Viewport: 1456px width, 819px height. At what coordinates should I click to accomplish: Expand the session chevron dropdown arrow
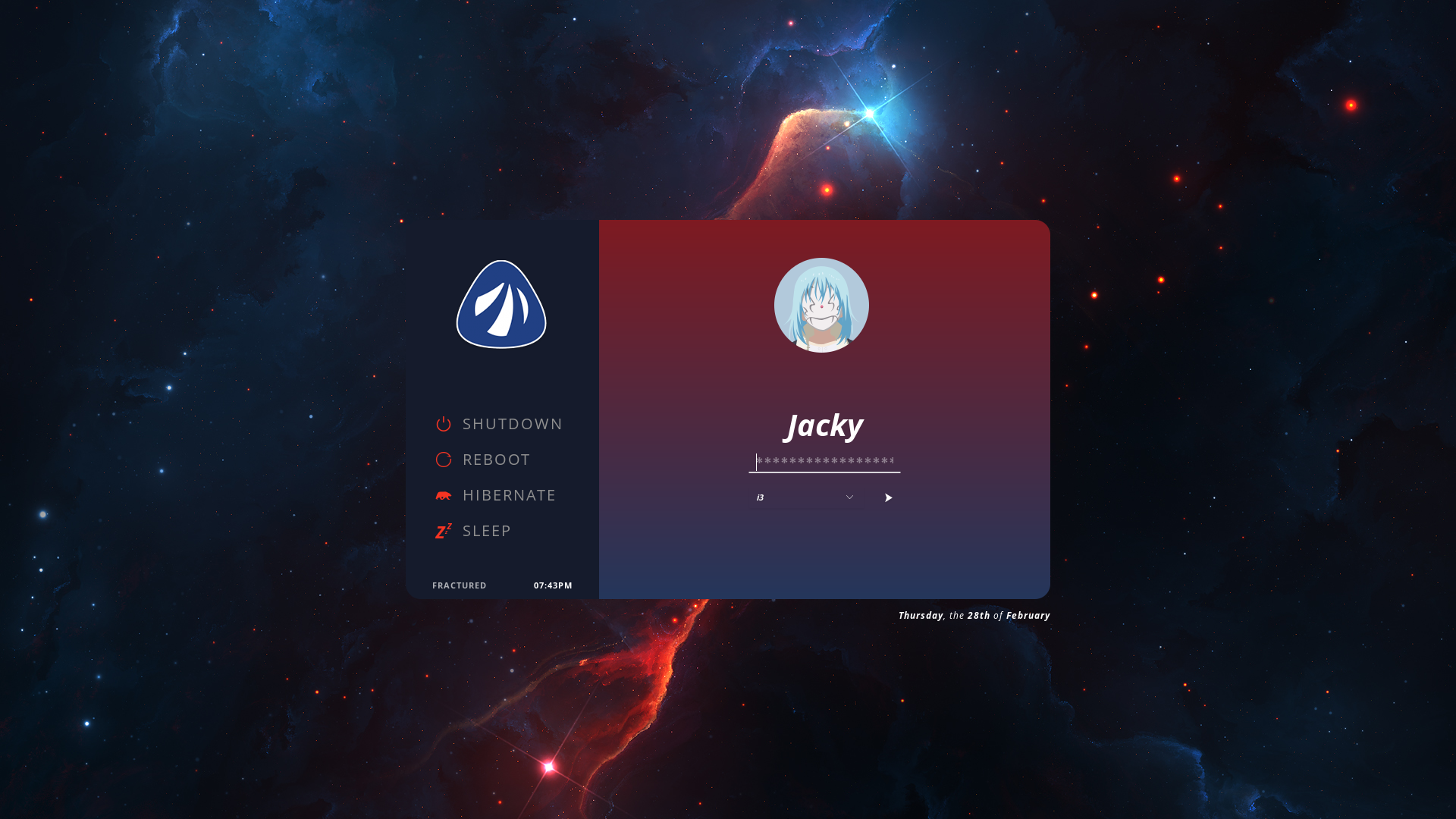(x=849, y=497)
